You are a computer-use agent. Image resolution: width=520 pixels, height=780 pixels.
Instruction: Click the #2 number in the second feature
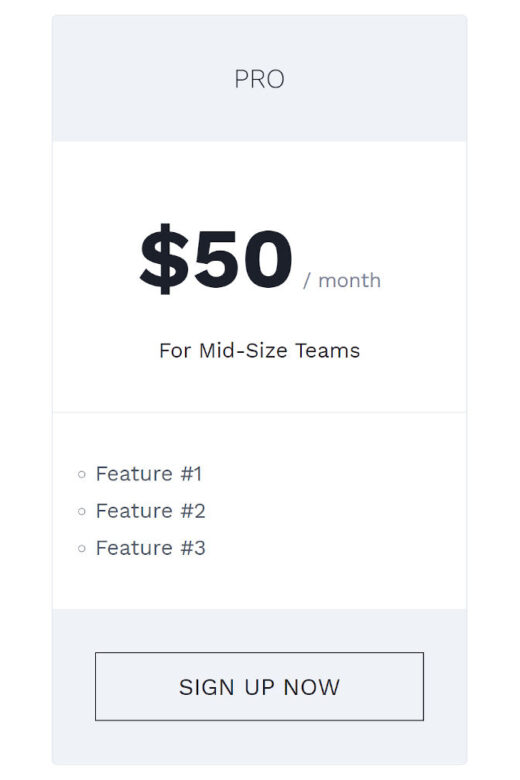click(193, 510)
